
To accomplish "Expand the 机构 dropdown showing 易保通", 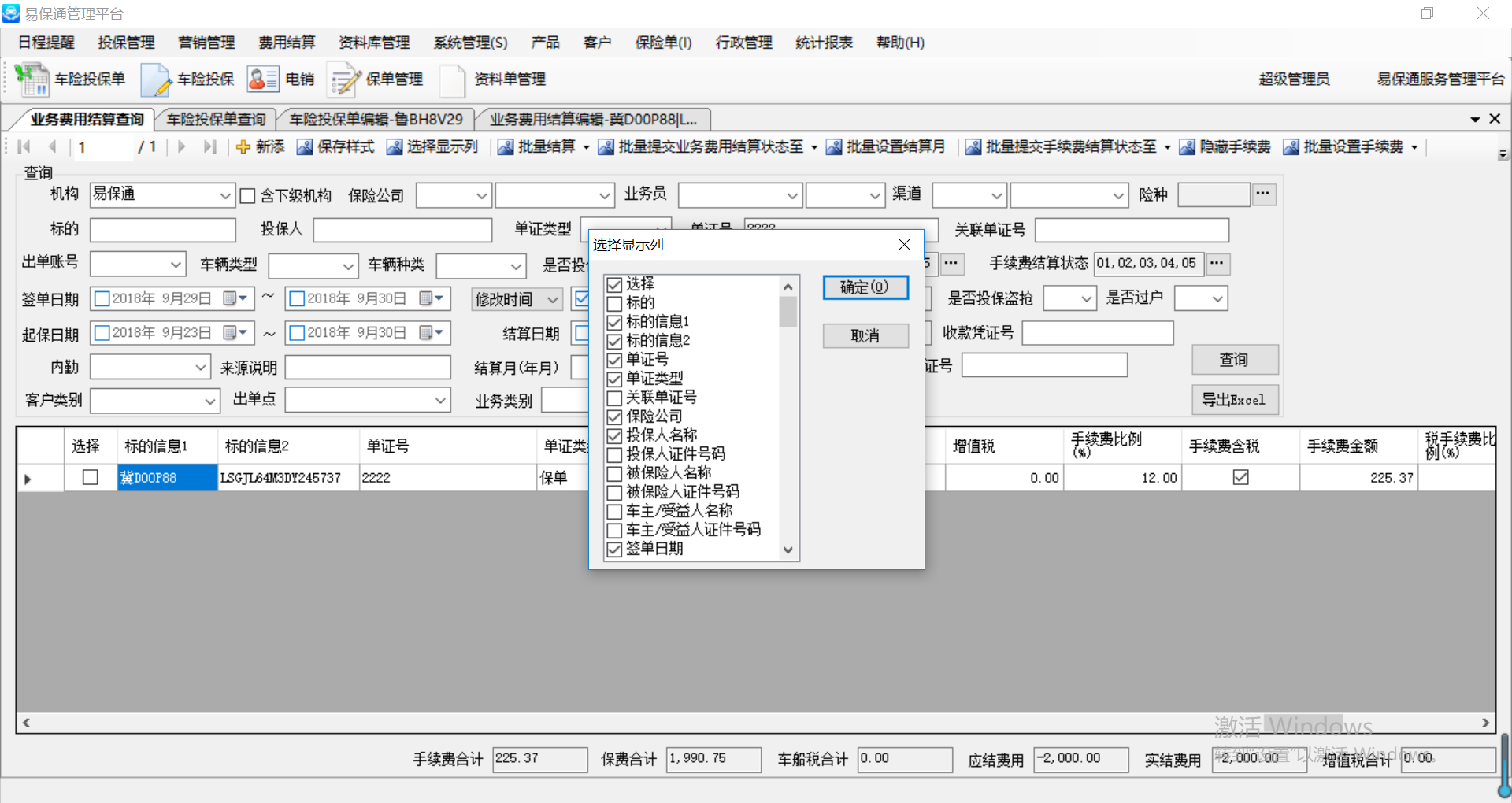I will [225, 196].
